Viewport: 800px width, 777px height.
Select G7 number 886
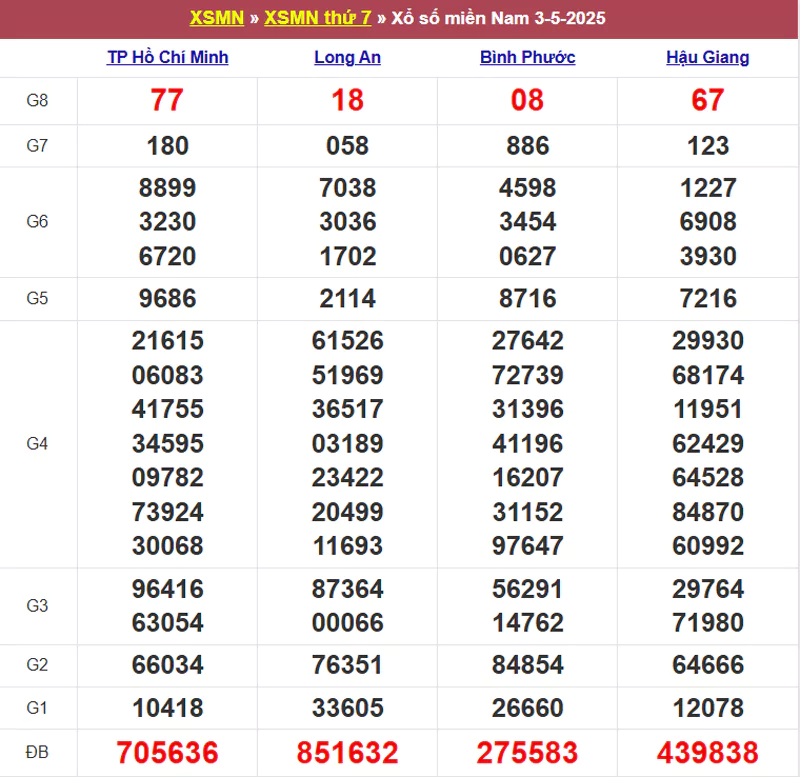point(528,146)
